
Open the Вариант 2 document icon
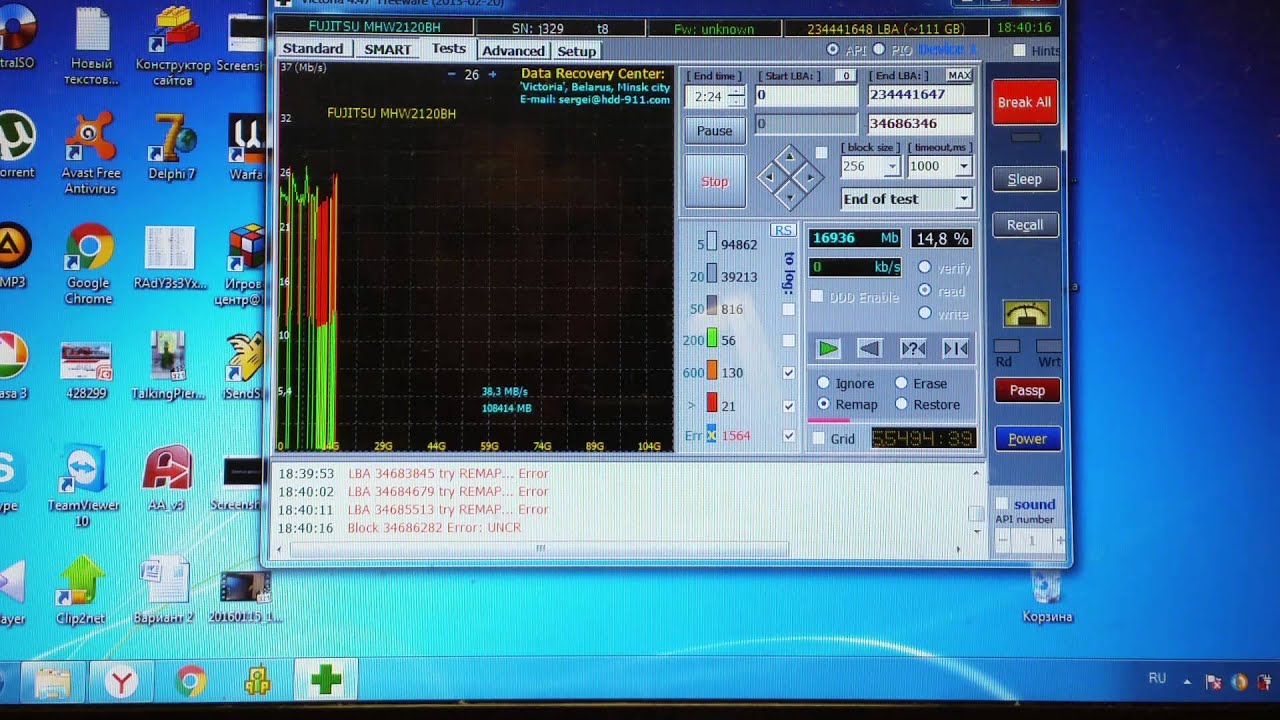click(x=163, y=591)
